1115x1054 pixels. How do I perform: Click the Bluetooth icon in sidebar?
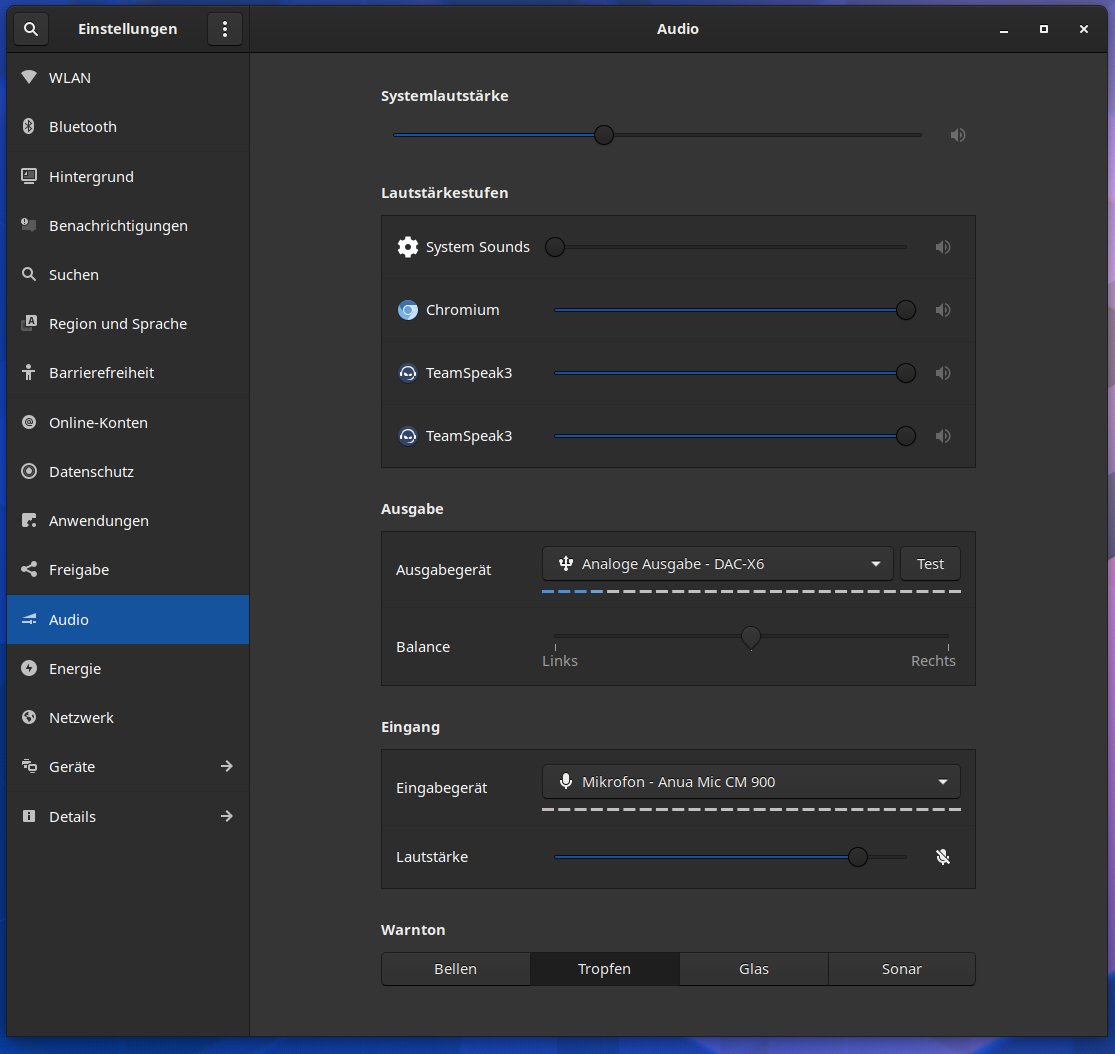[28, 126]
